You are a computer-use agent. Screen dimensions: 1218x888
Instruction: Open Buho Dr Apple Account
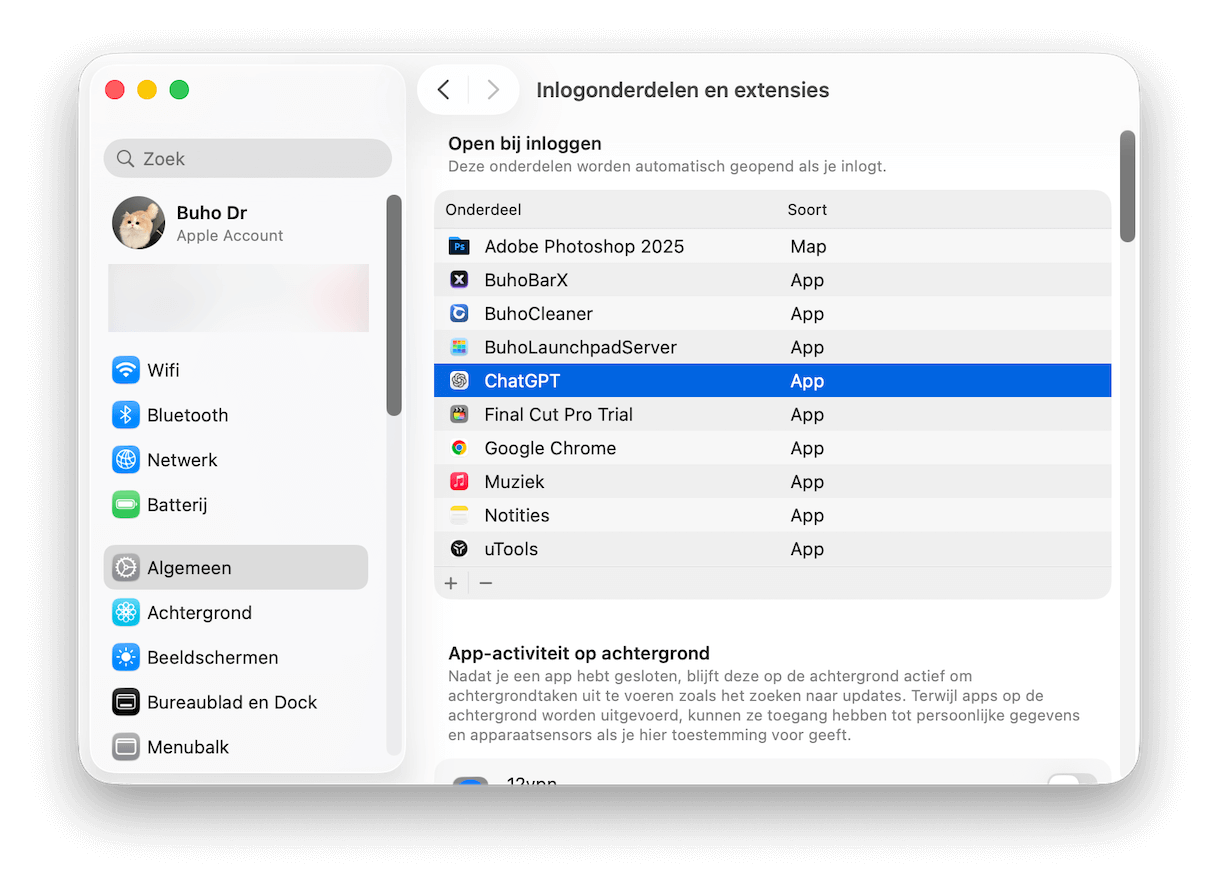236,223
